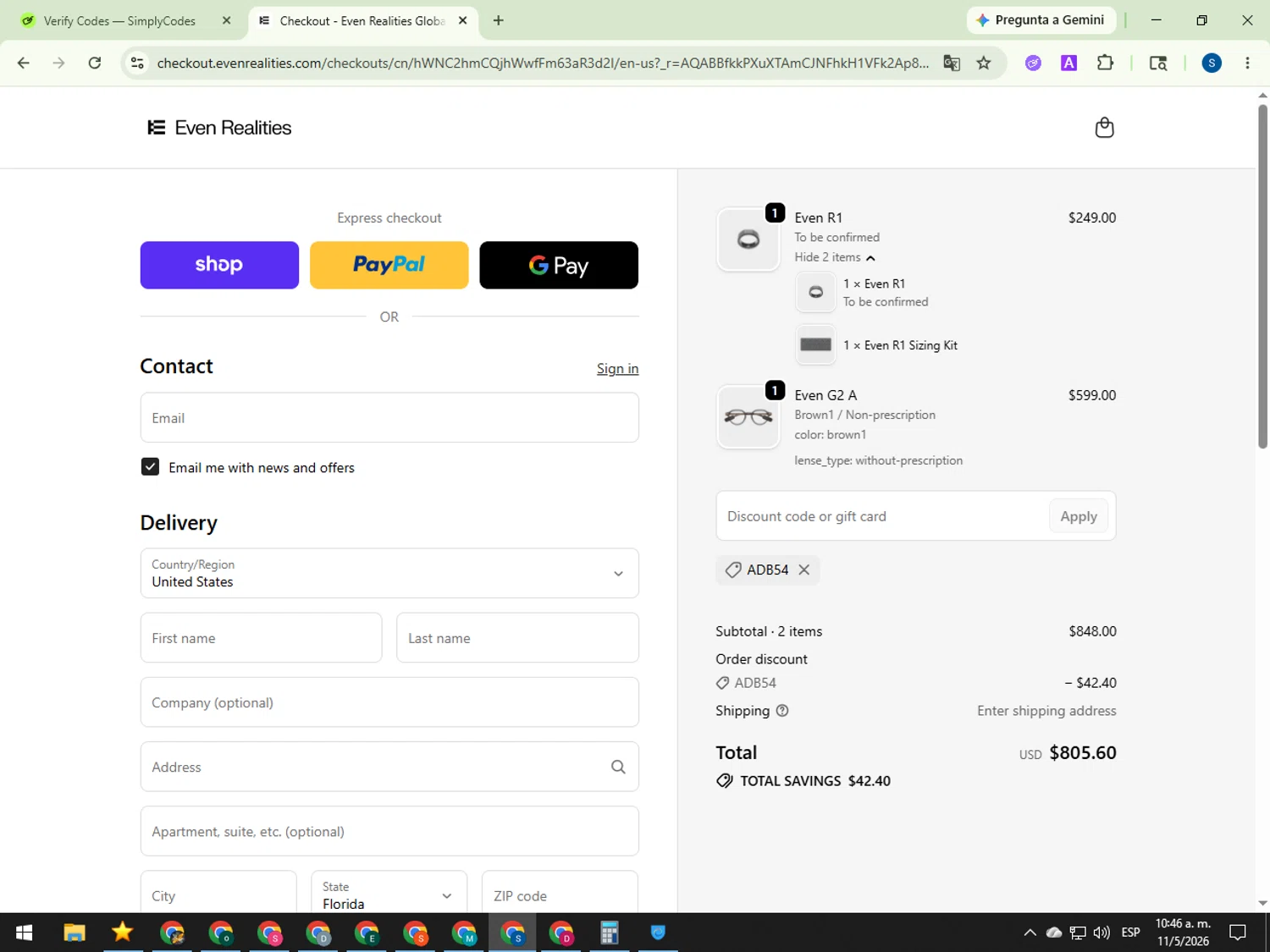Click the translate page icon in address bar

click(952, 63)
